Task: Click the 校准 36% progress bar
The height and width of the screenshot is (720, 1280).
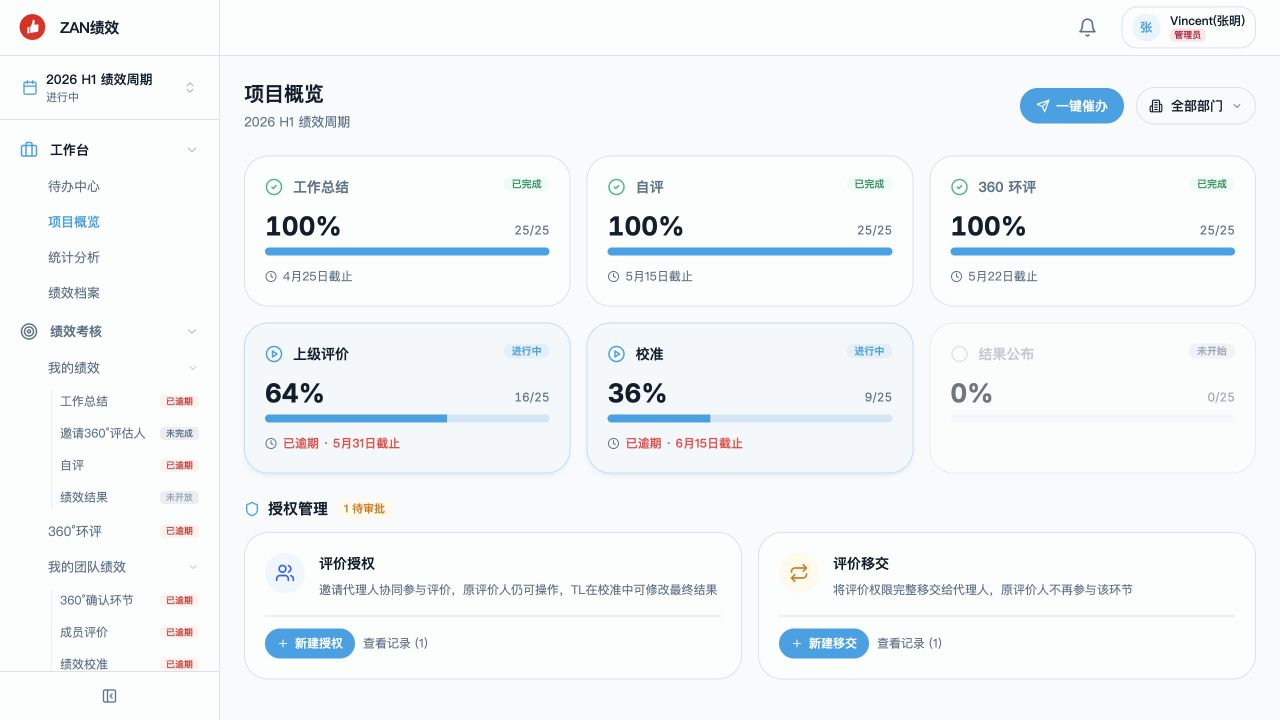Action: [x=750, y=418]
